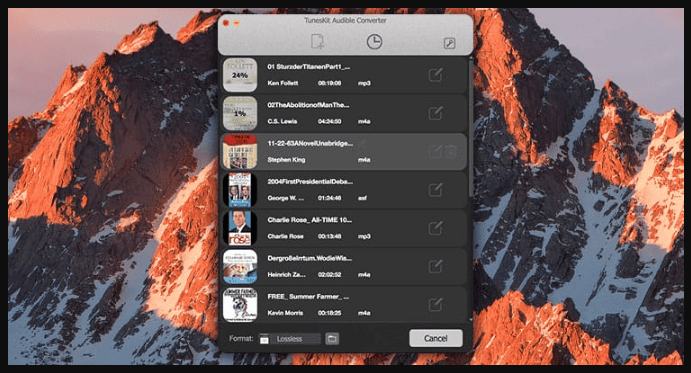Close the TunesKit window with red button
Viewport: 691px width, 373px height.
click(x=226, y=23)
